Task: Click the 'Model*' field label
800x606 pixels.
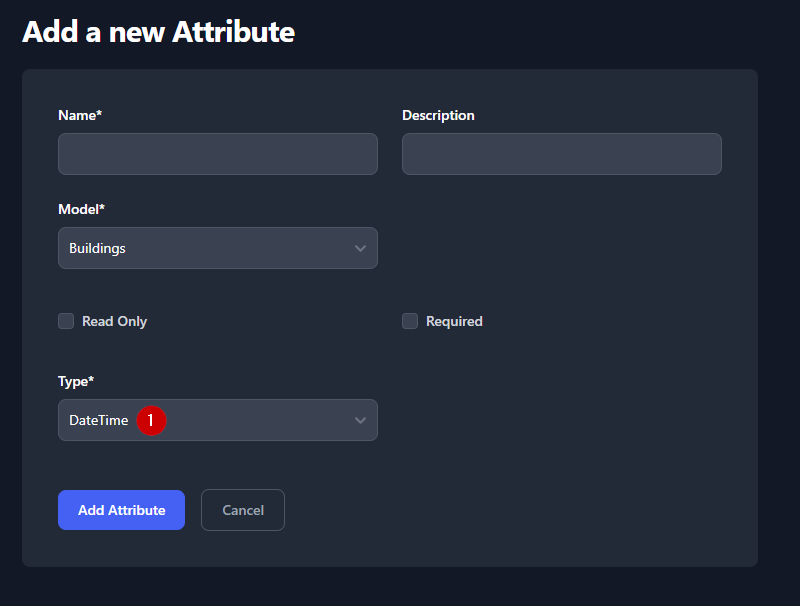Action: pos(81,209)
